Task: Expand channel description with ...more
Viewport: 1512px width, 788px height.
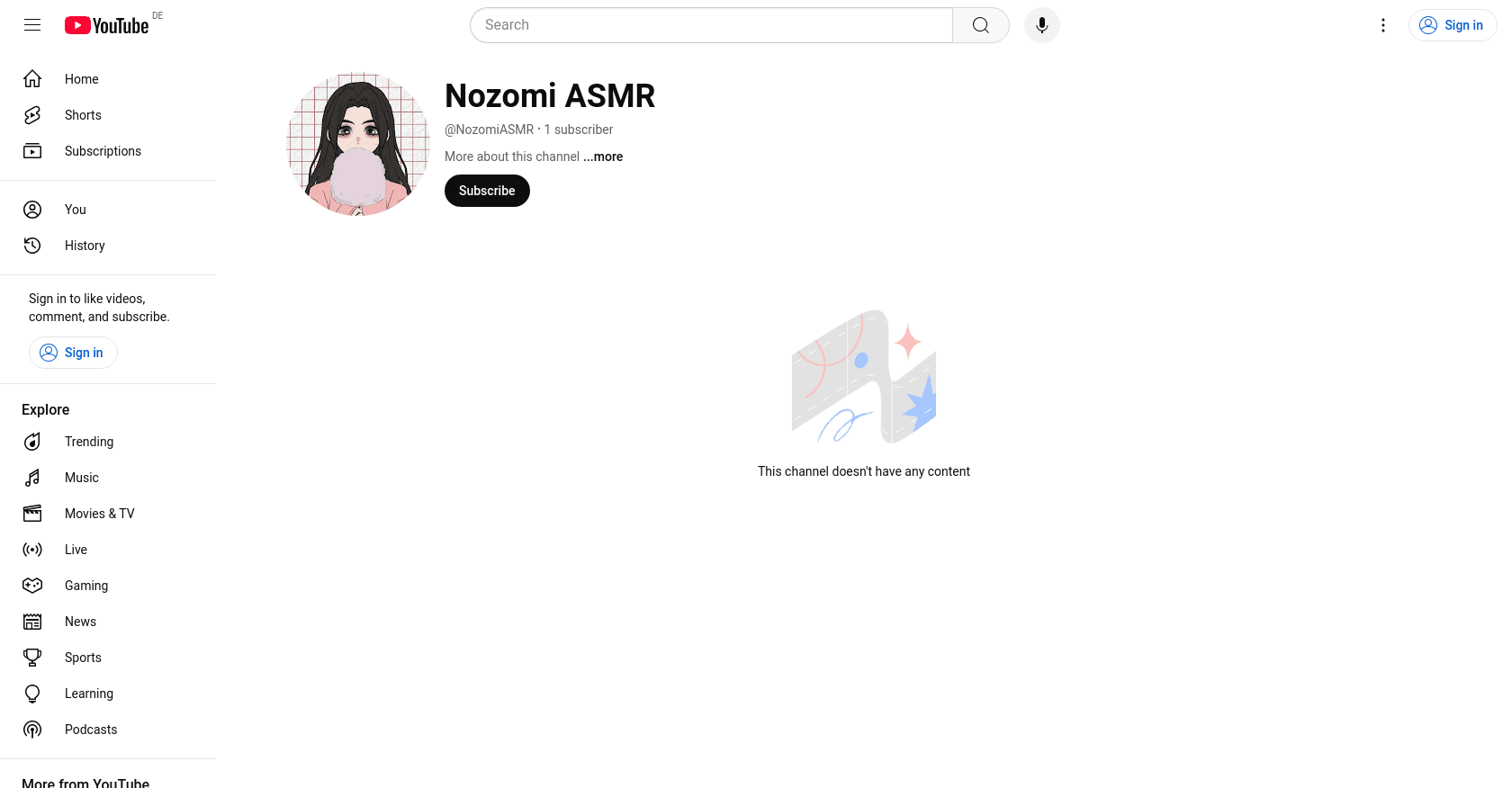Action: [603, 157]
